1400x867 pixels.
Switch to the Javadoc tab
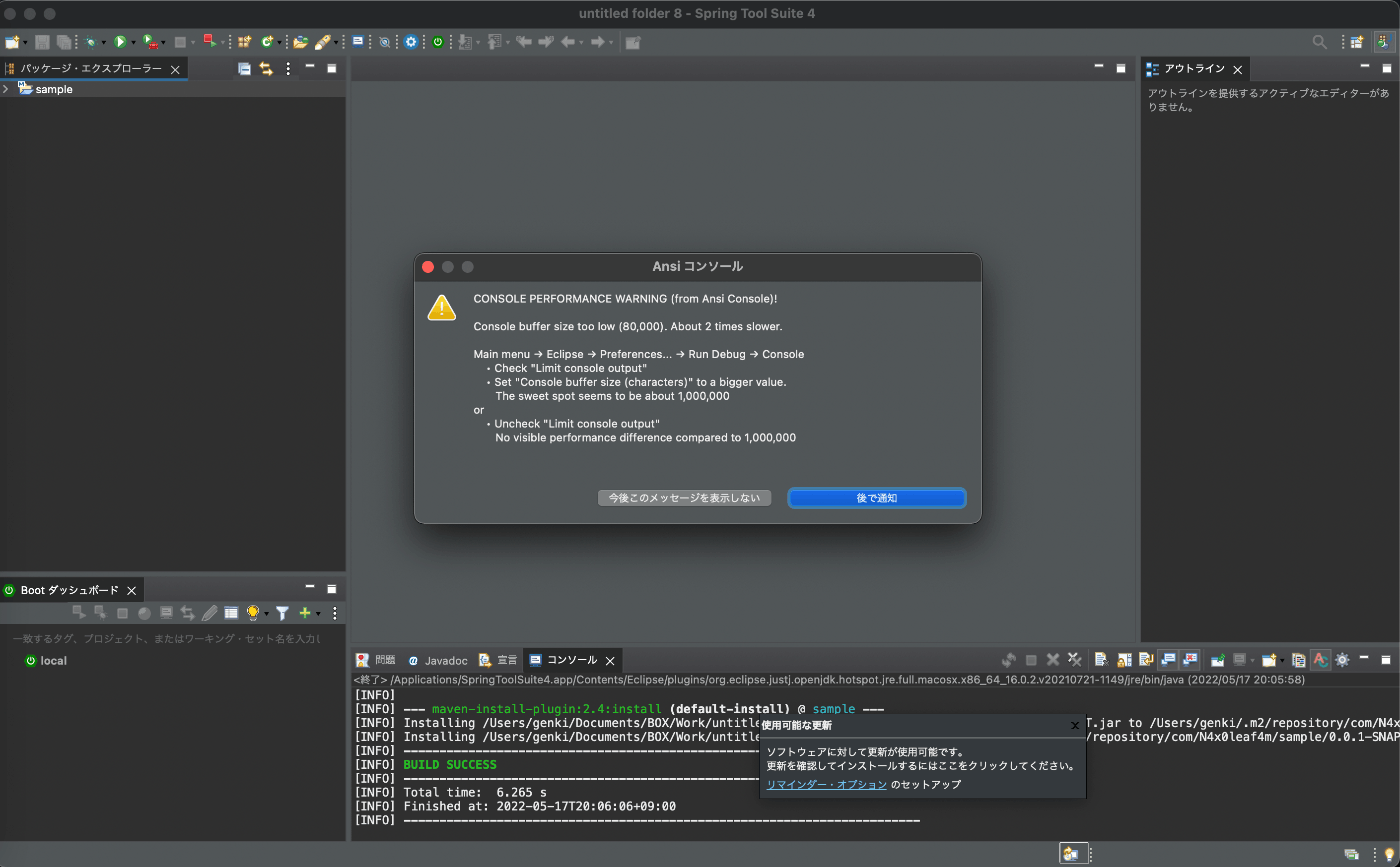pos(438,660)
